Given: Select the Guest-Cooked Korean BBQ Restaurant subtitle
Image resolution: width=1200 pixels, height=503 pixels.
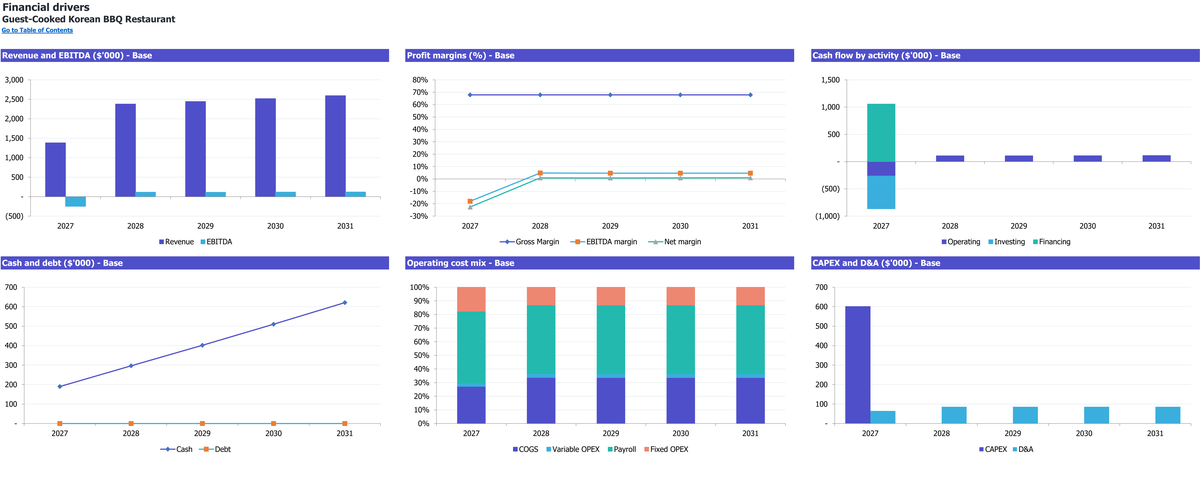Looking at the screenshot, I should pos(89,19).
